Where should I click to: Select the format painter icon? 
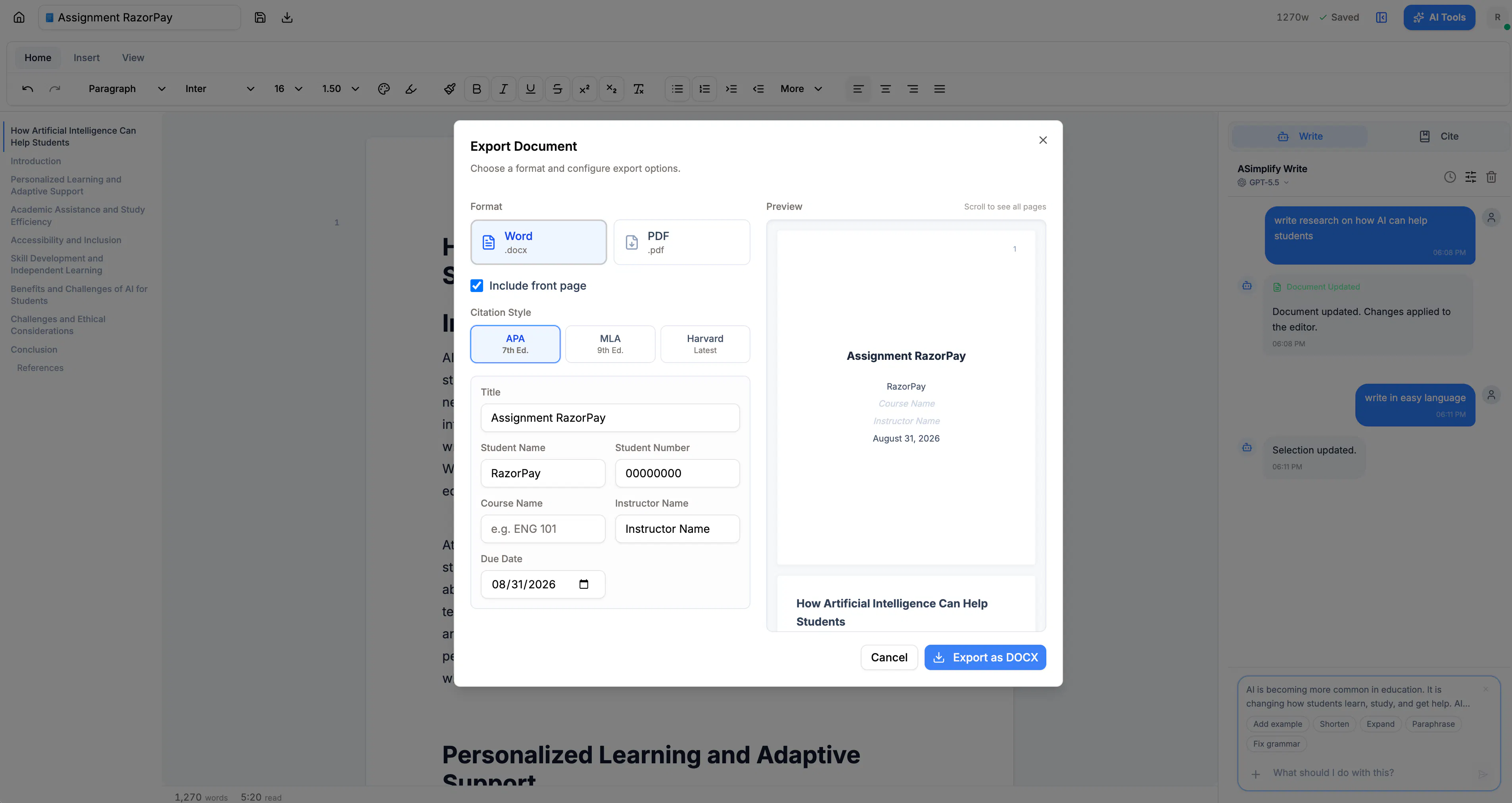[x=450, y=88]
